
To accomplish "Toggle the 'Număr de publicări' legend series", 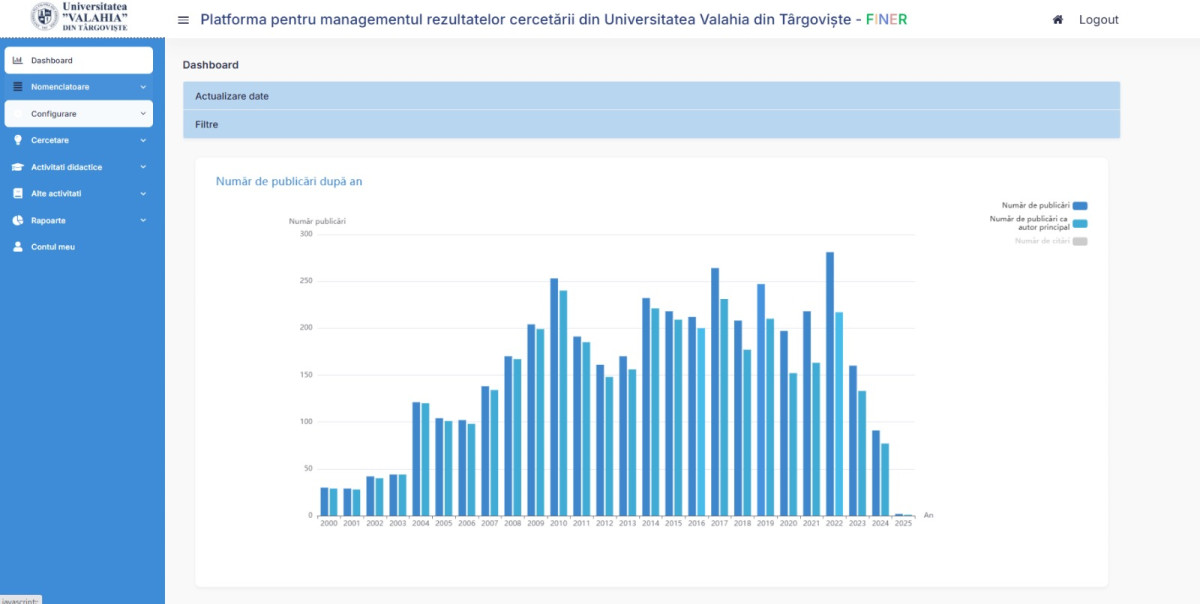I will tap(1079, 206).
